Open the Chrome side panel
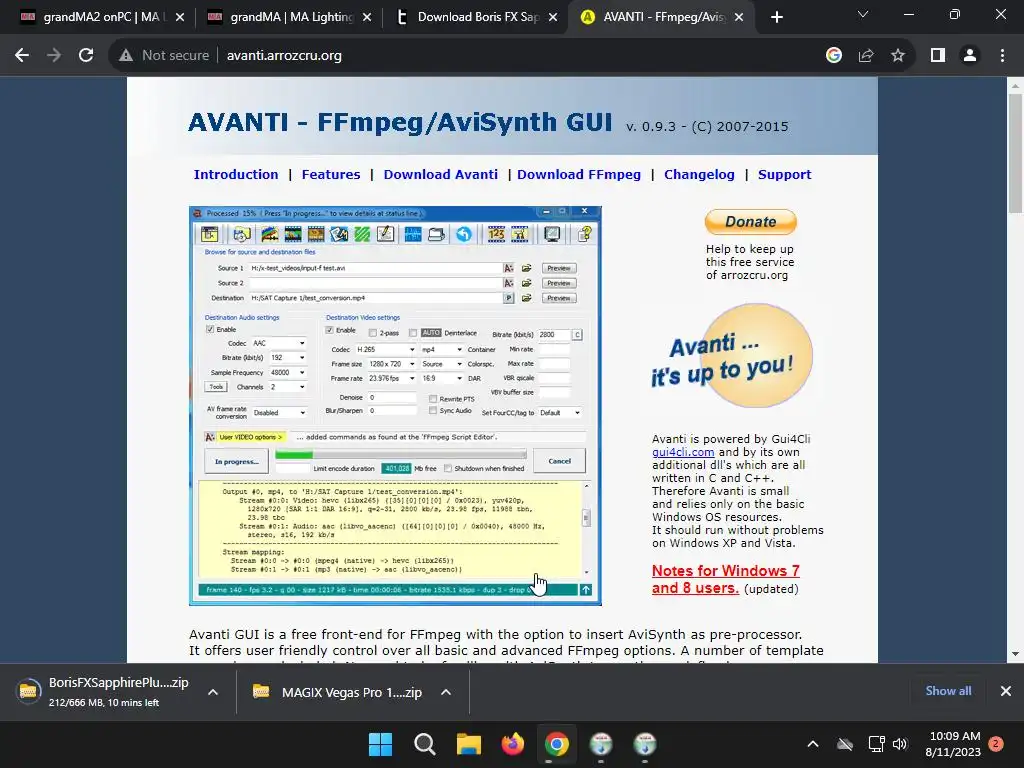Image resolution: width=1024 pixels, height=768 pixels. (938, 56)
